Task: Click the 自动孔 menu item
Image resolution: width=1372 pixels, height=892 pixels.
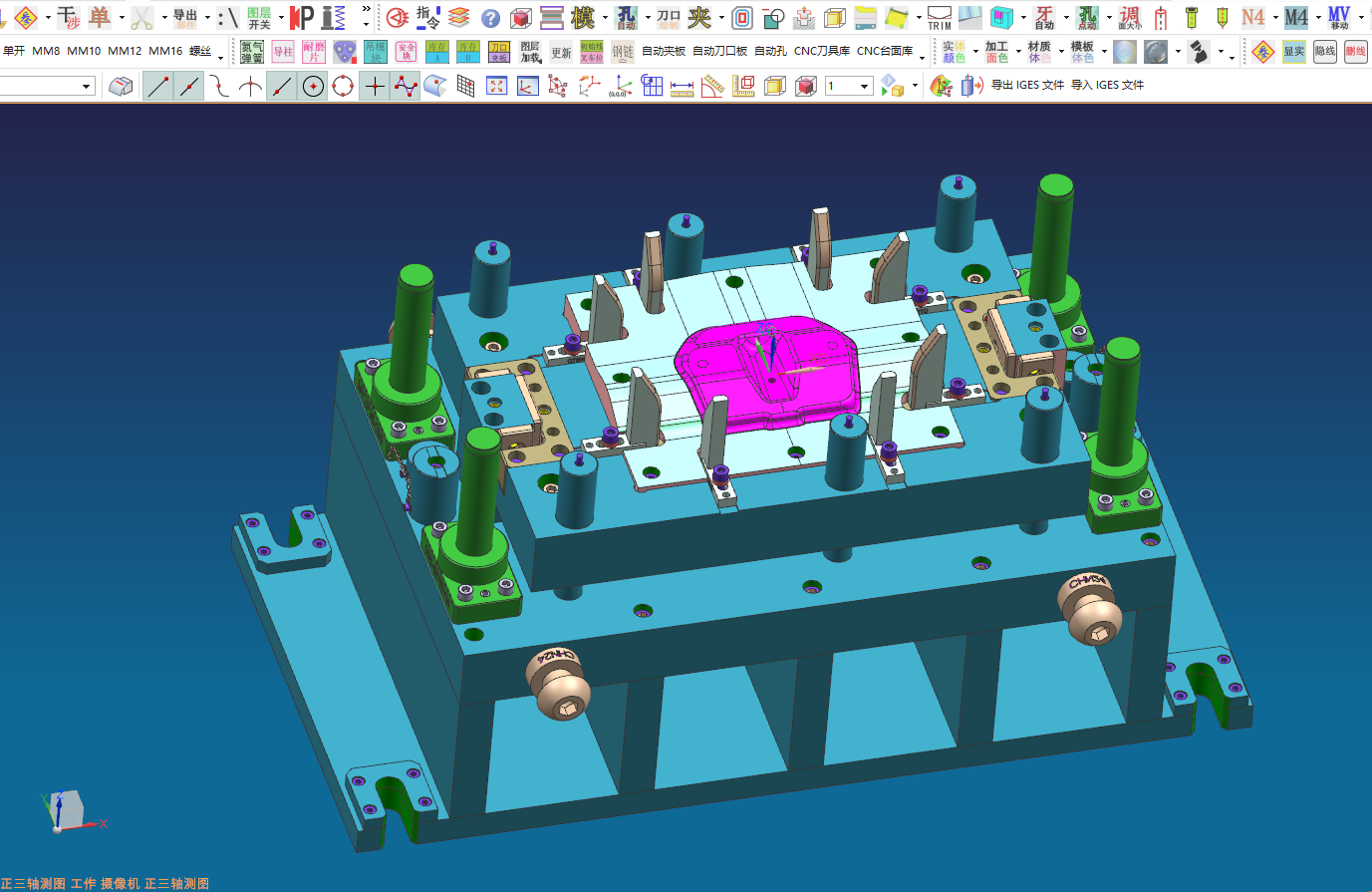Action: tap(770, 52)
